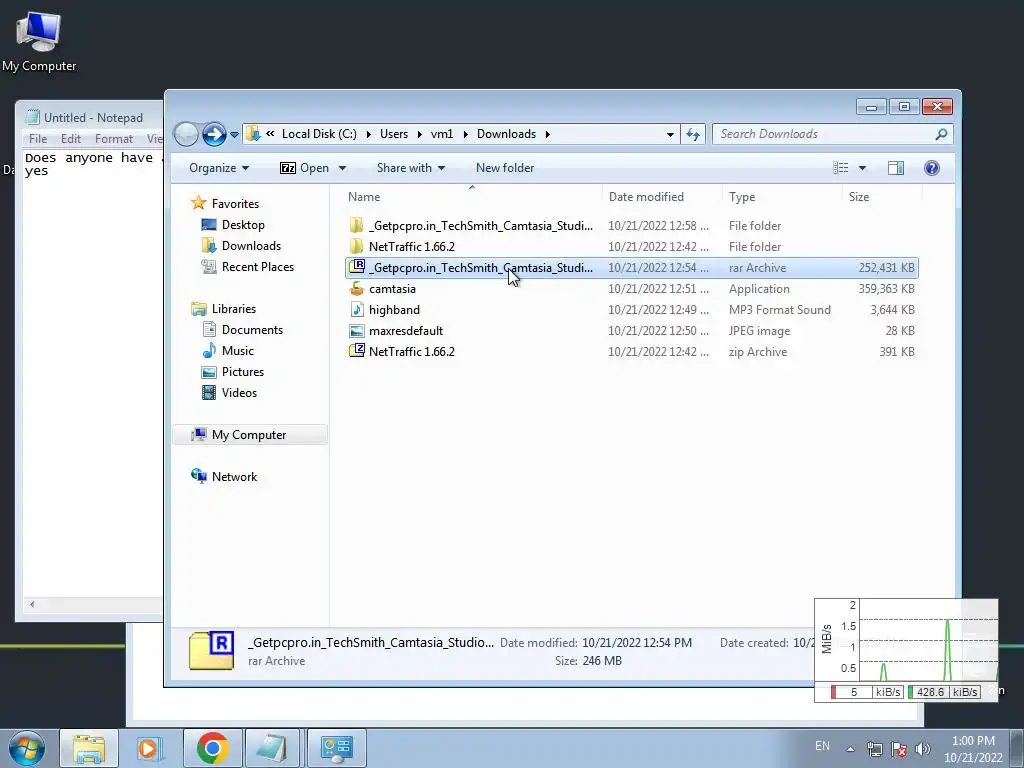The width and height of the screenshot is (1024, 768).
Task: Open the recent pages dropdown arrow
Action: click(x=234, y=135)
